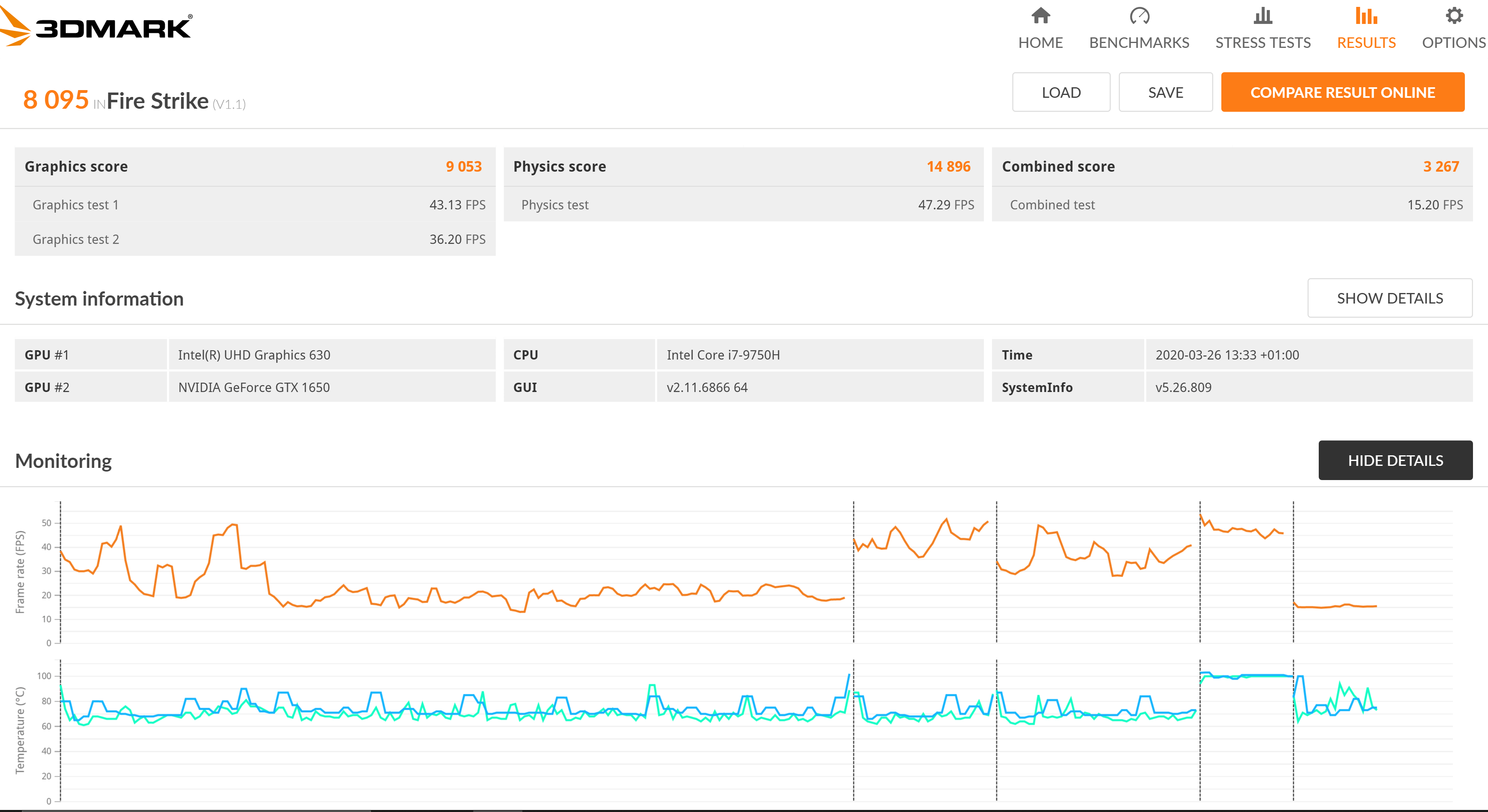Click the Physics score header row
This screenshot has width=1488, height=812.
tap(743, 166)
